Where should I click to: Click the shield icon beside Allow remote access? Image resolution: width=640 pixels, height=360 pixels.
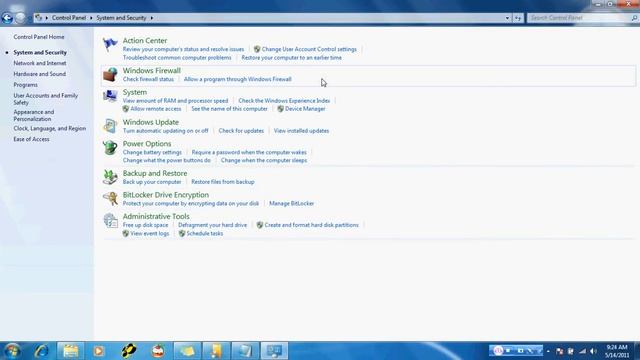pos(126,109)
